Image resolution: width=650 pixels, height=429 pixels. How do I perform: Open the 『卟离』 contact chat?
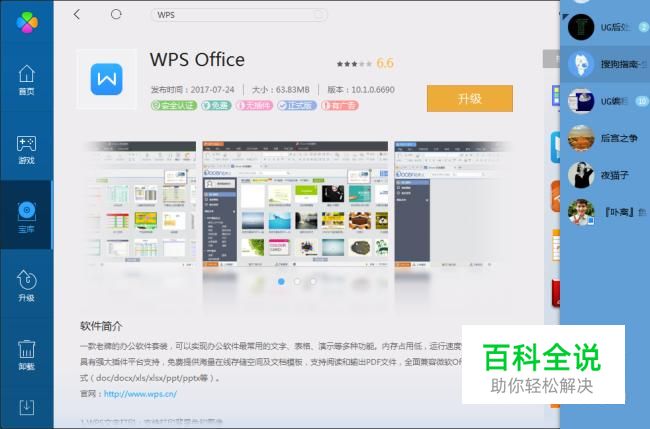click(x=605, y=212)
